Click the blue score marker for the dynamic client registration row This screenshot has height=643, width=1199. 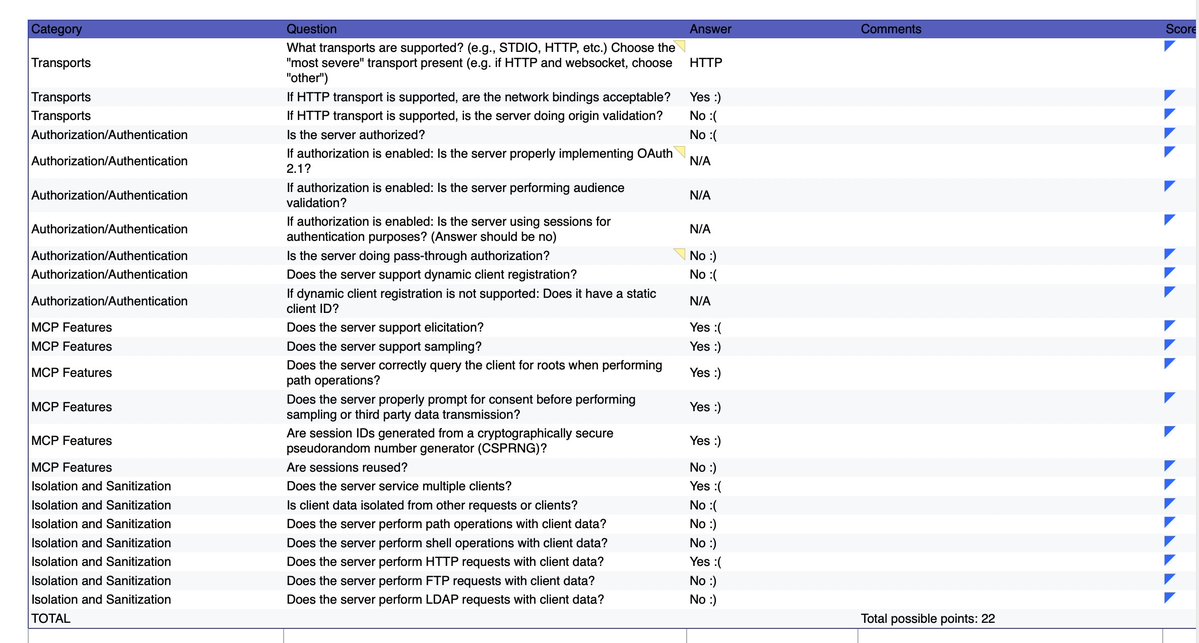(x=1169, y=273)
